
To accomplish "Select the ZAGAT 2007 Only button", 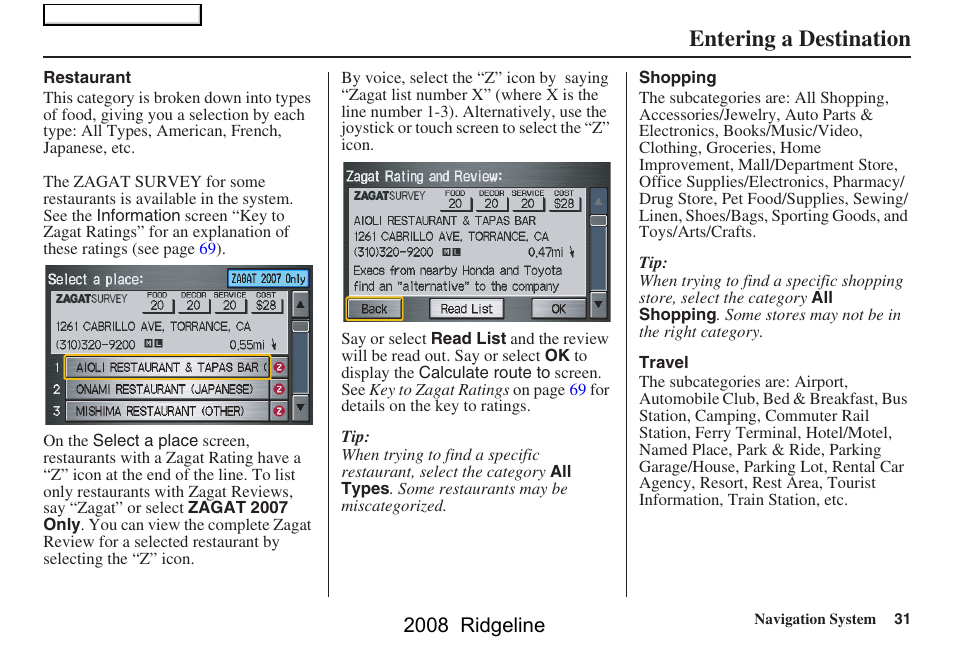I will 268,279.
